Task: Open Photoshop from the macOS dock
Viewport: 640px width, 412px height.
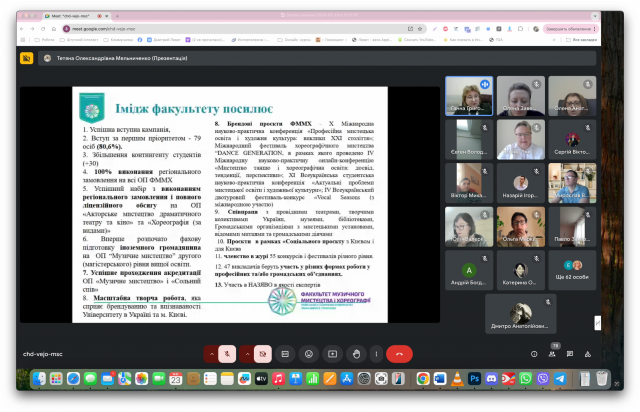Action: coord(474,378)
